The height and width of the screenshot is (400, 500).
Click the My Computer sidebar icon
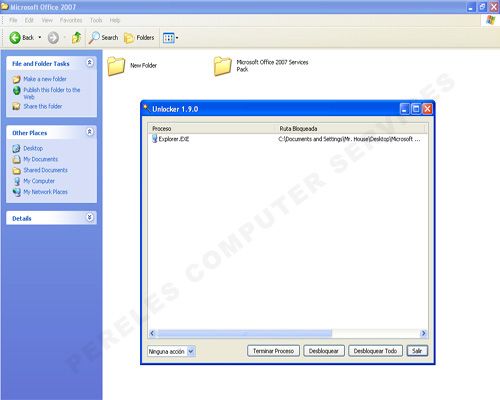(16, 181)
